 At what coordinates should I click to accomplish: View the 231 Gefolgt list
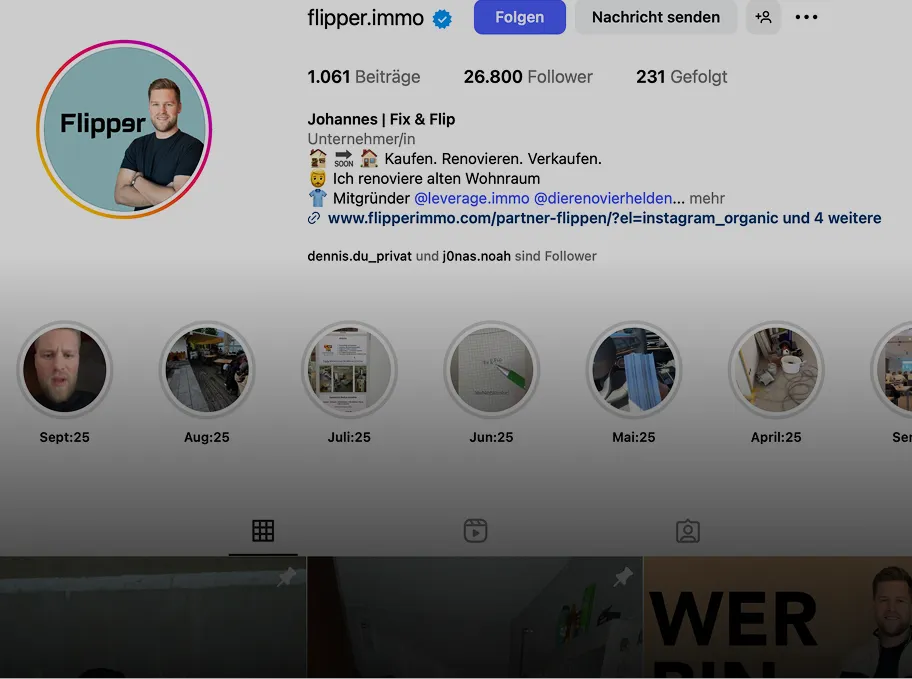point(681,77)
